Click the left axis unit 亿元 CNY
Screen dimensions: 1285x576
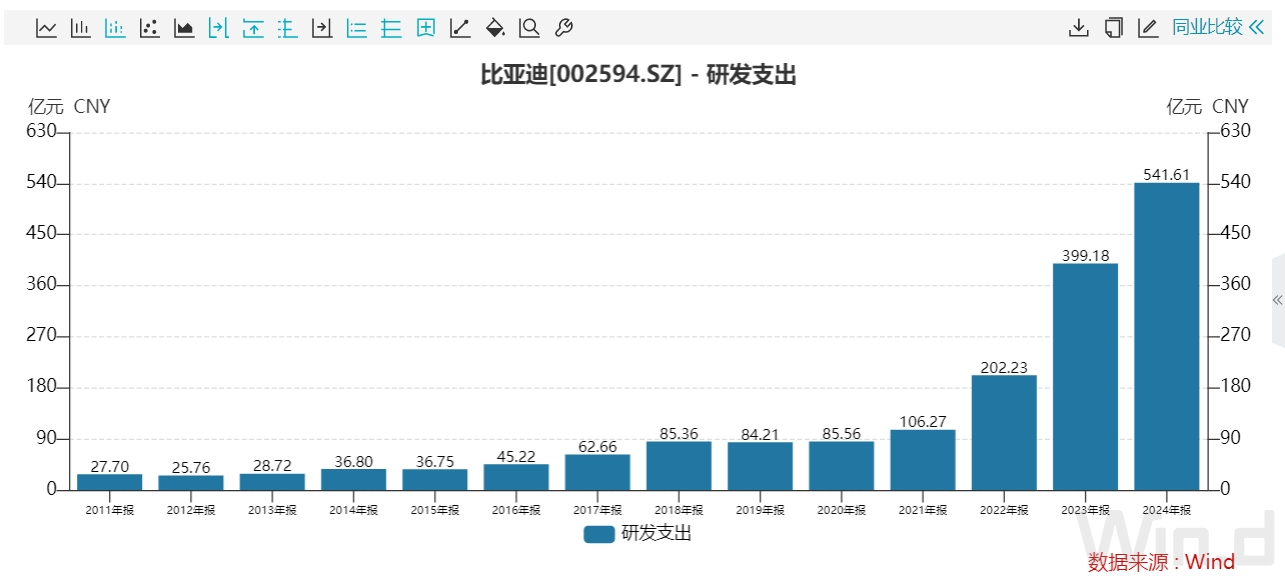tap(69, 106)
